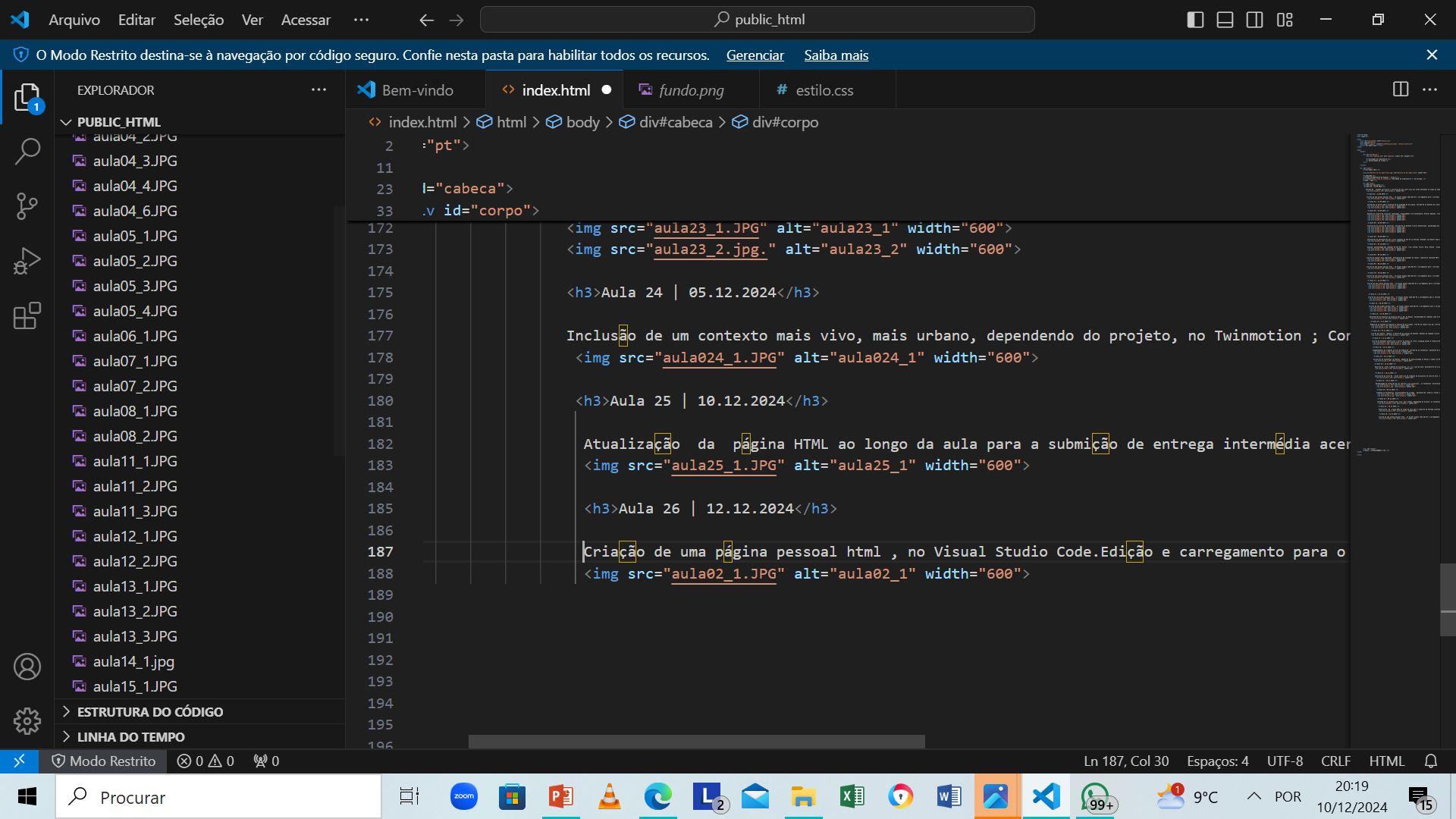Screen dimensions: 1456x819
Task: Open aula14_1.jpg in the explorer
Action: point(200,661)
